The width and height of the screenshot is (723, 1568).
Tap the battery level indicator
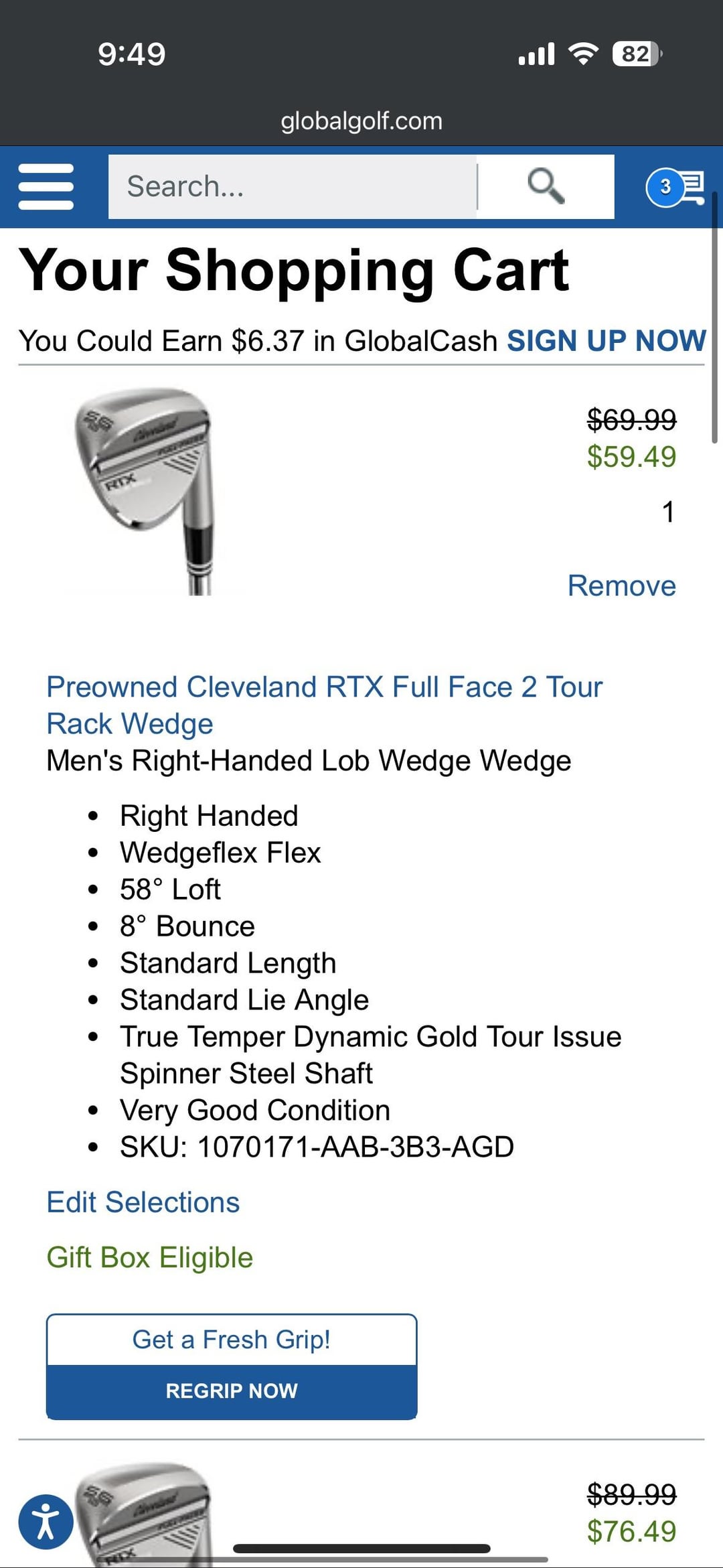[636, 54]
